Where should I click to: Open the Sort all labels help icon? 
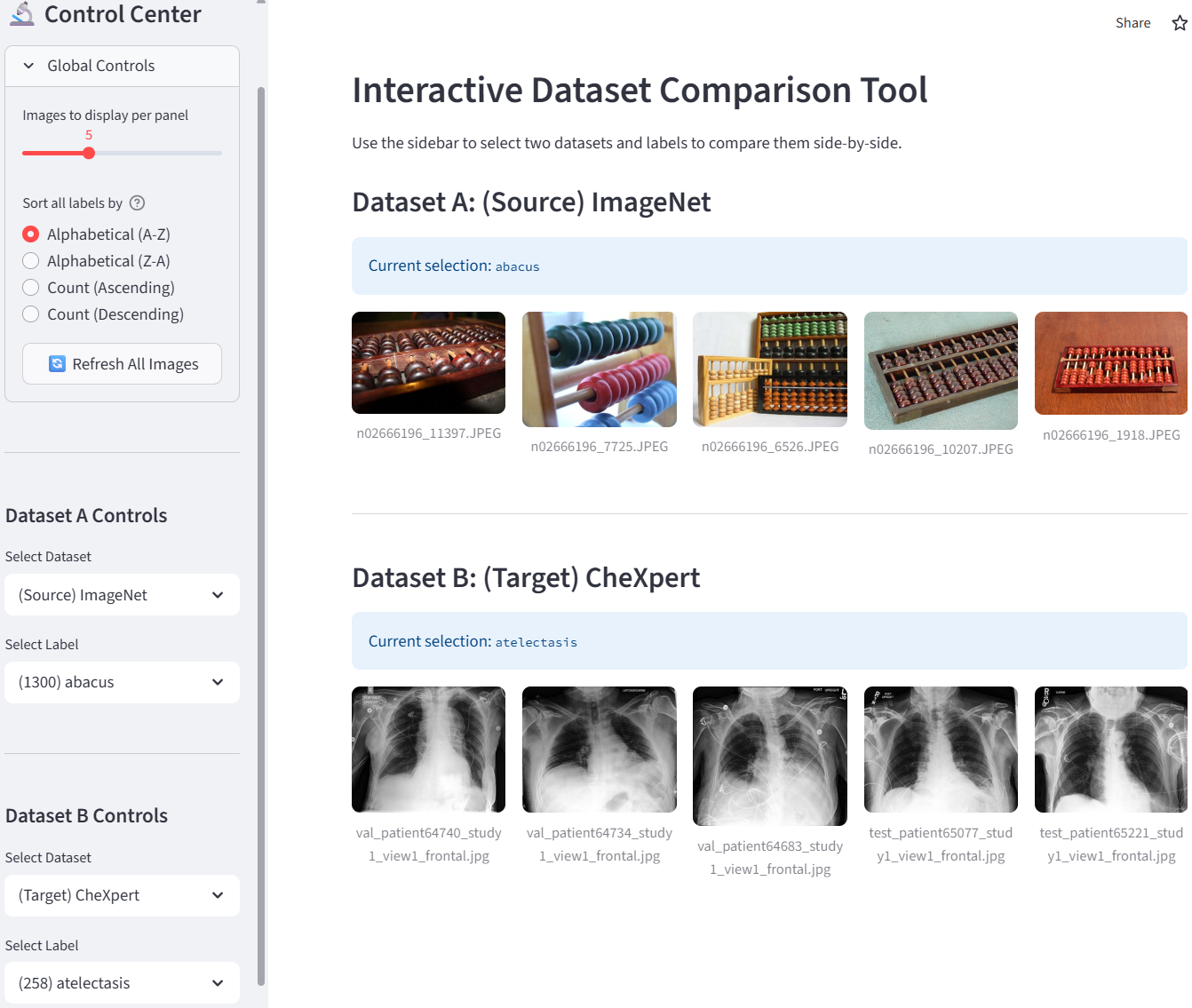tap(137, 202)
